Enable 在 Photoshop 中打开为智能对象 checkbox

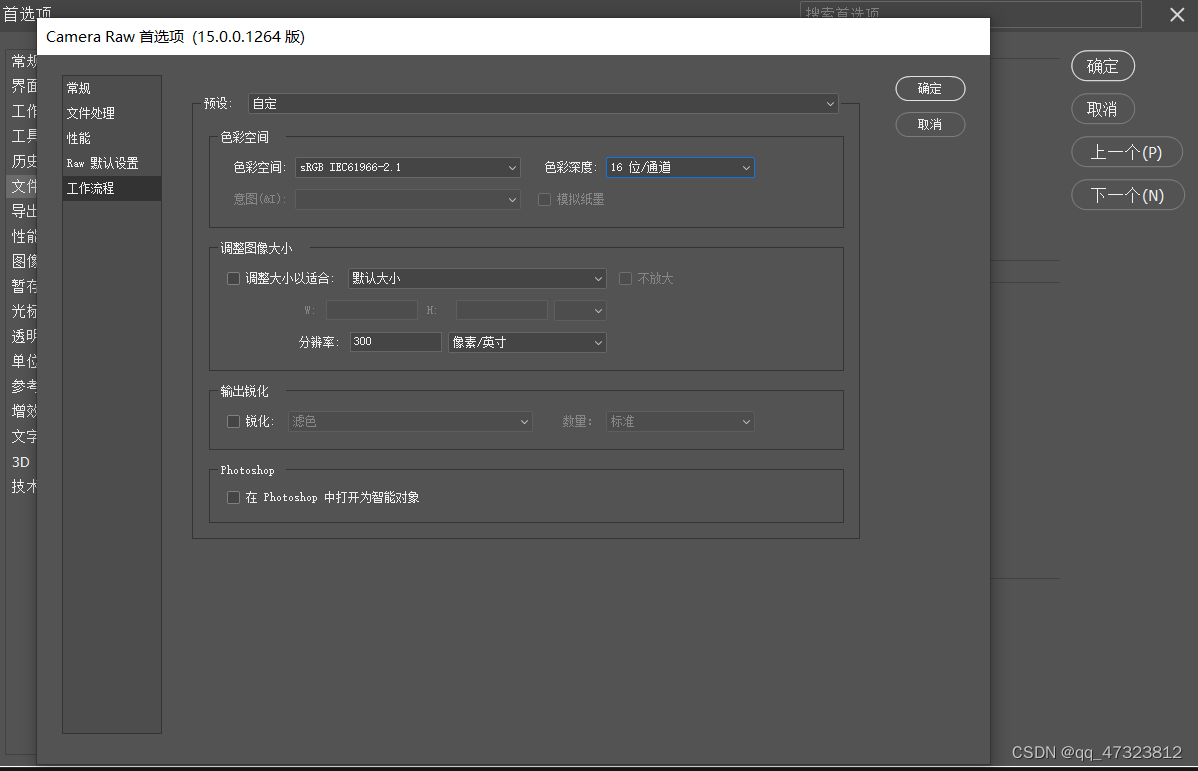point(234,497)
